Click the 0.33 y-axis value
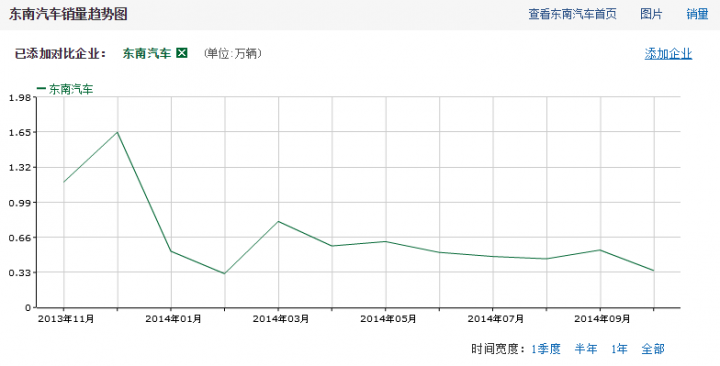 pyautogui.click(x=20, y=273)
